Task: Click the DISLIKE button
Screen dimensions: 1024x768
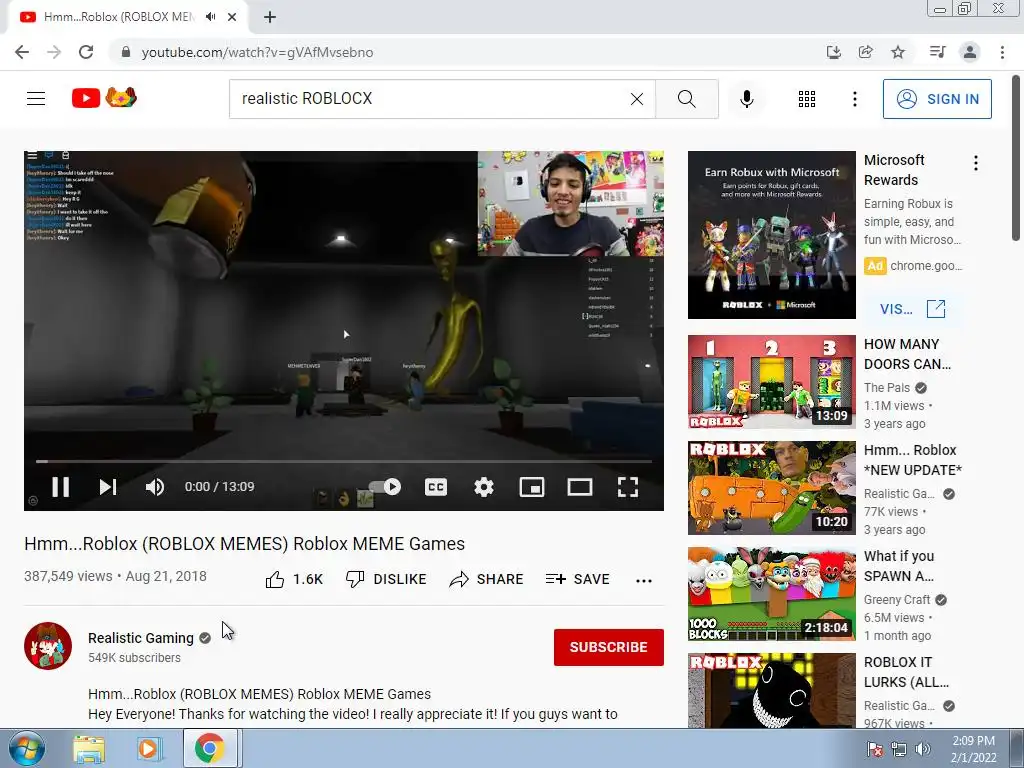Action: pos(386,579)
